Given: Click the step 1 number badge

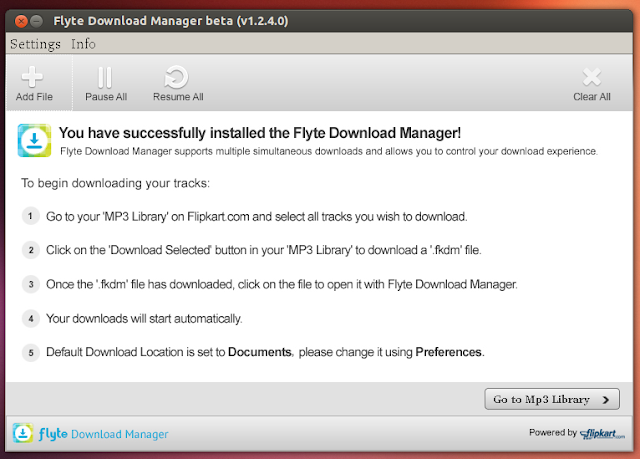Looking at the screenshot, I should (x=31, y=216).
